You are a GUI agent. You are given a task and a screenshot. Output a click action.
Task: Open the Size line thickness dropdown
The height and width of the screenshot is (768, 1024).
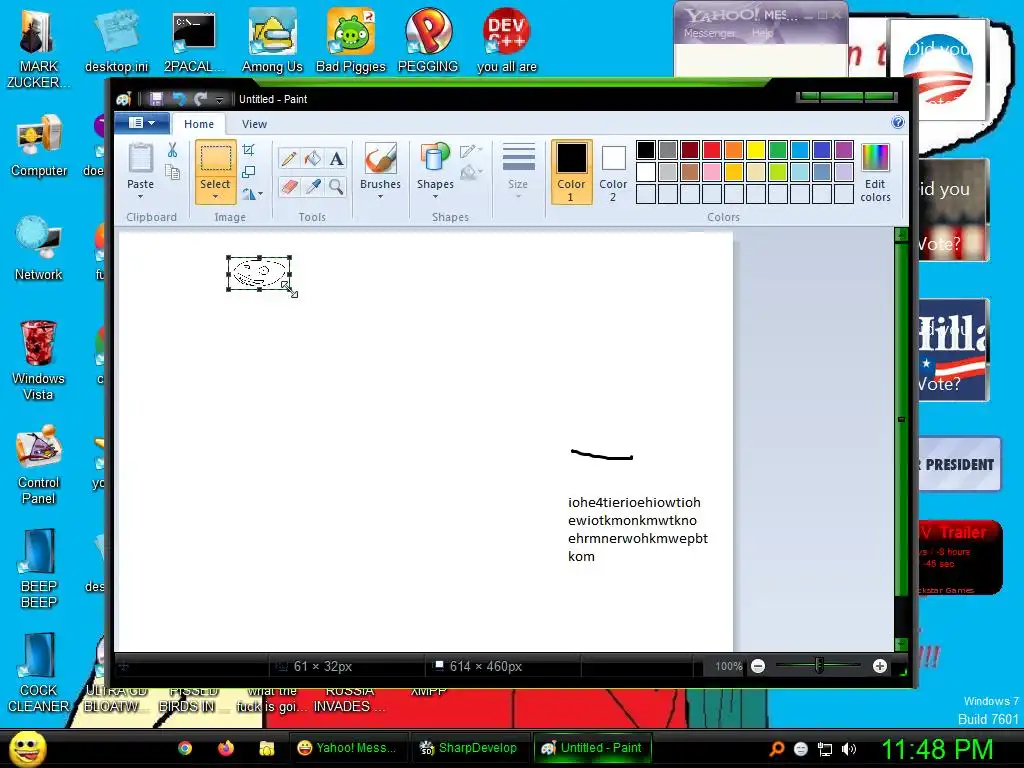point(519,171)
